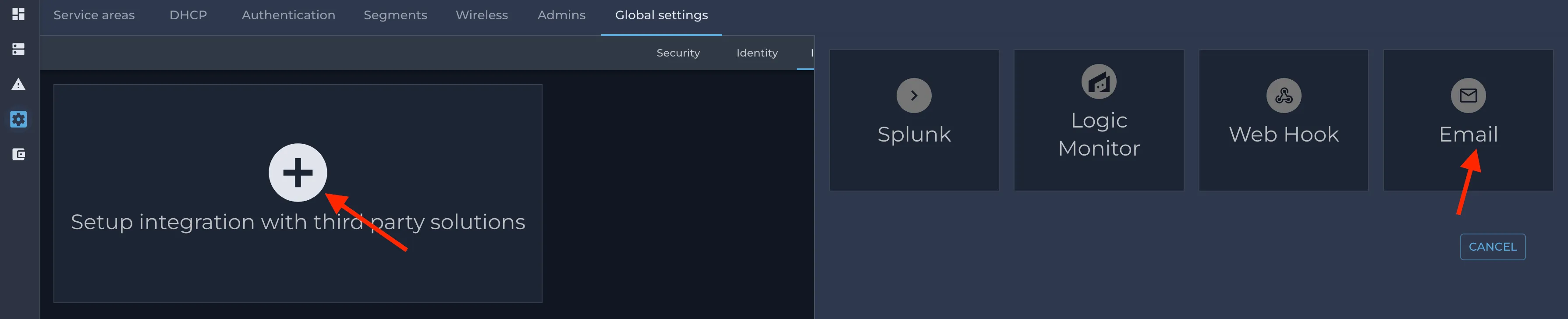Choose the Logic Monitor icon
Viewport: 1568px width, 319px height.
click(1099, 82)
